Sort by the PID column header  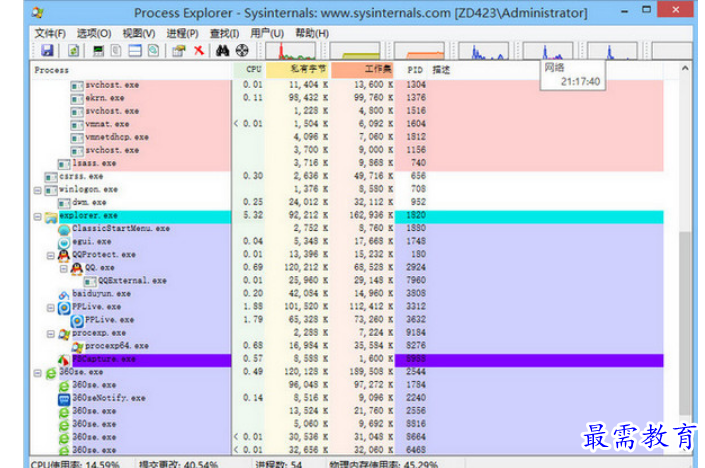click(x=412, y=70)
